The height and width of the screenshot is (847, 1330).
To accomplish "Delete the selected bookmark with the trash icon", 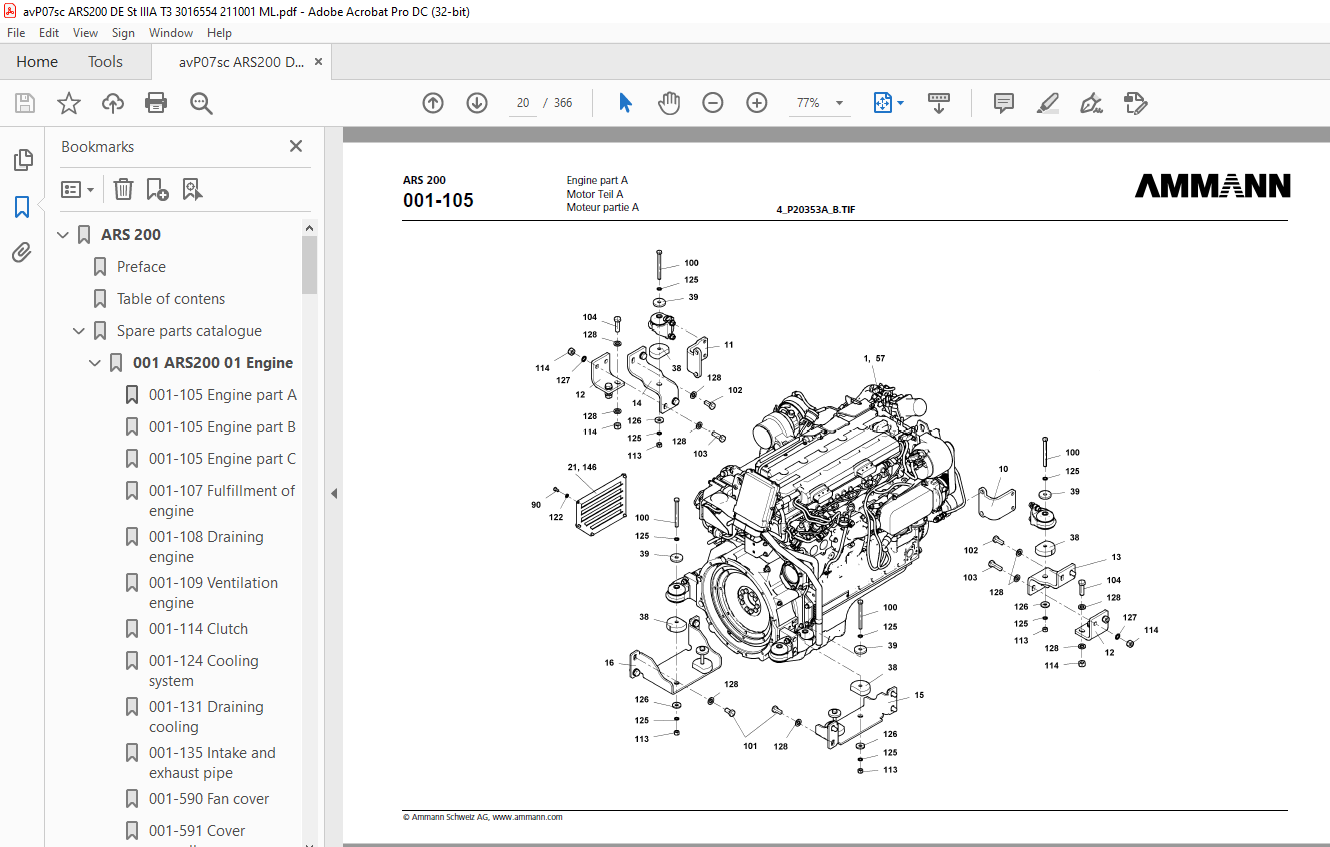I will (123, 189).
